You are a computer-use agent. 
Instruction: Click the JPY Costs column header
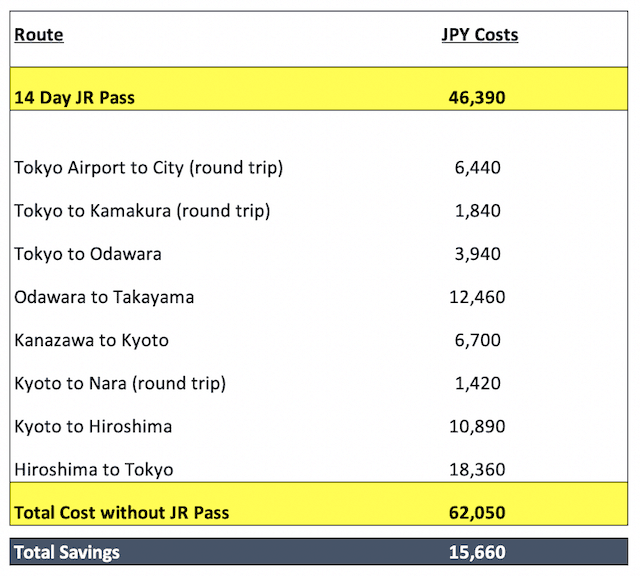pyautogui.click(x=480, y=35)
